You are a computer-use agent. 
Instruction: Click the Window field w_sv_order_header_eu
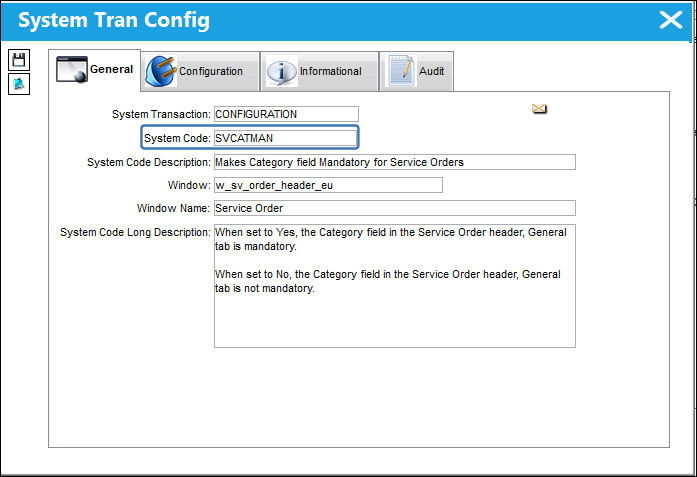tap(328, 185)
